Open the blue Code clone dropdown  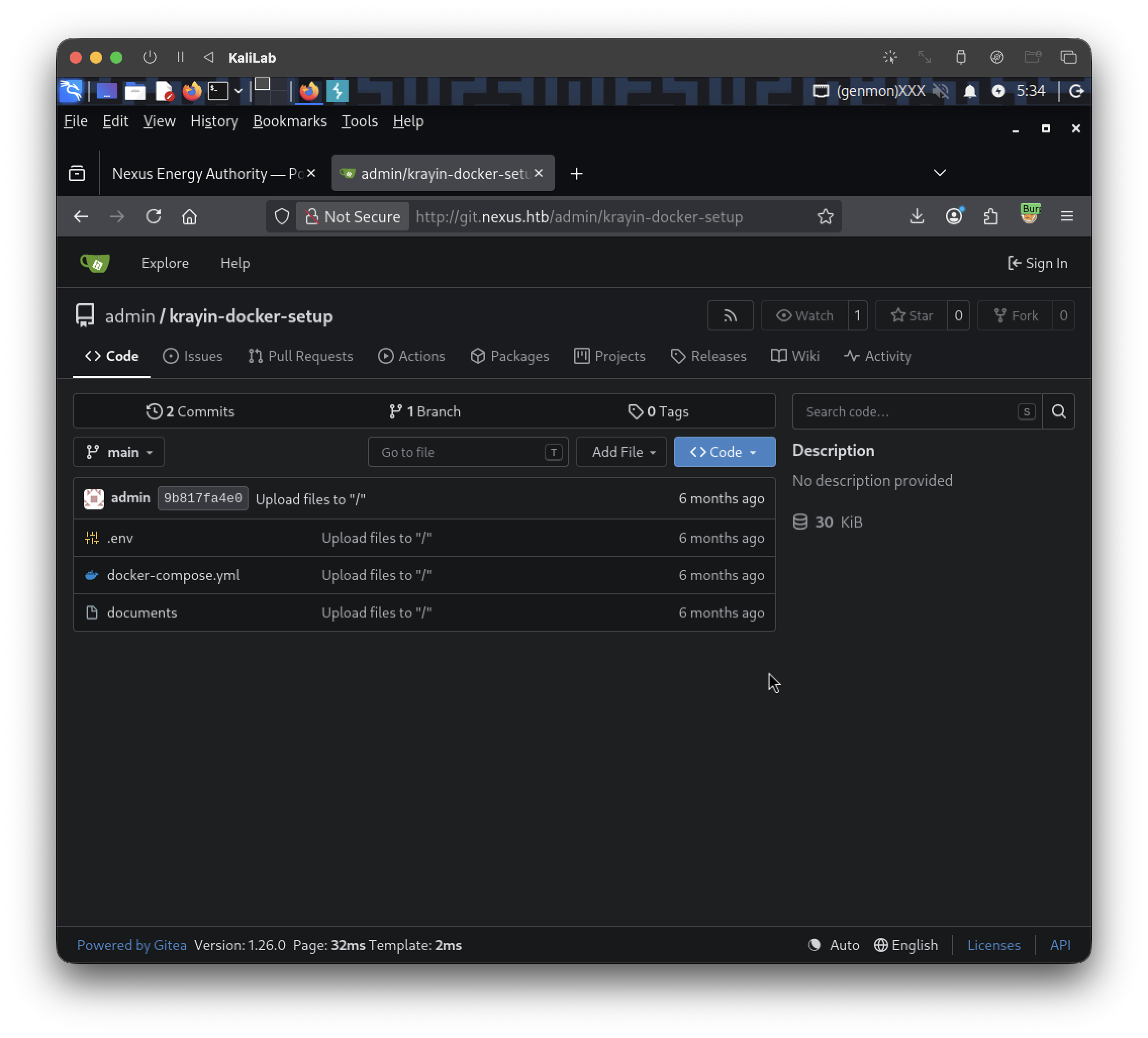pos(725,452)
